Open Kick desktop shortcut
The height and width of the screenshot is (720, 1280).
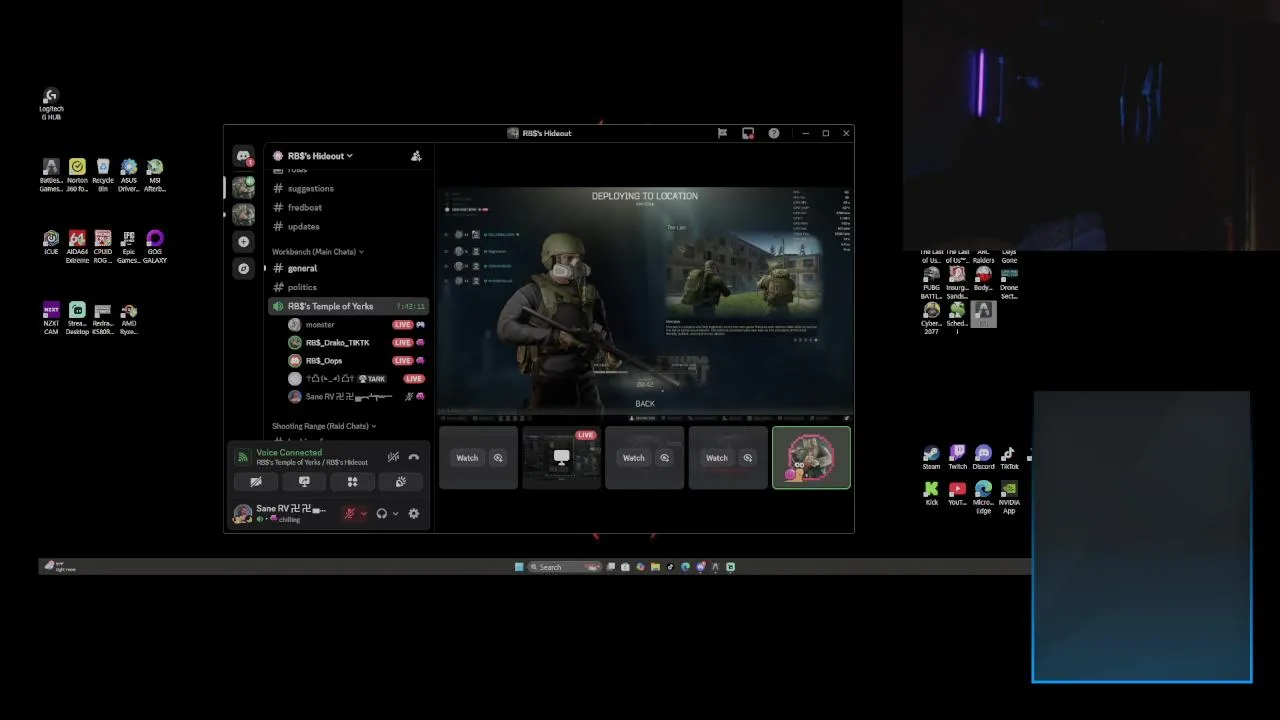[x=931, y=493]
